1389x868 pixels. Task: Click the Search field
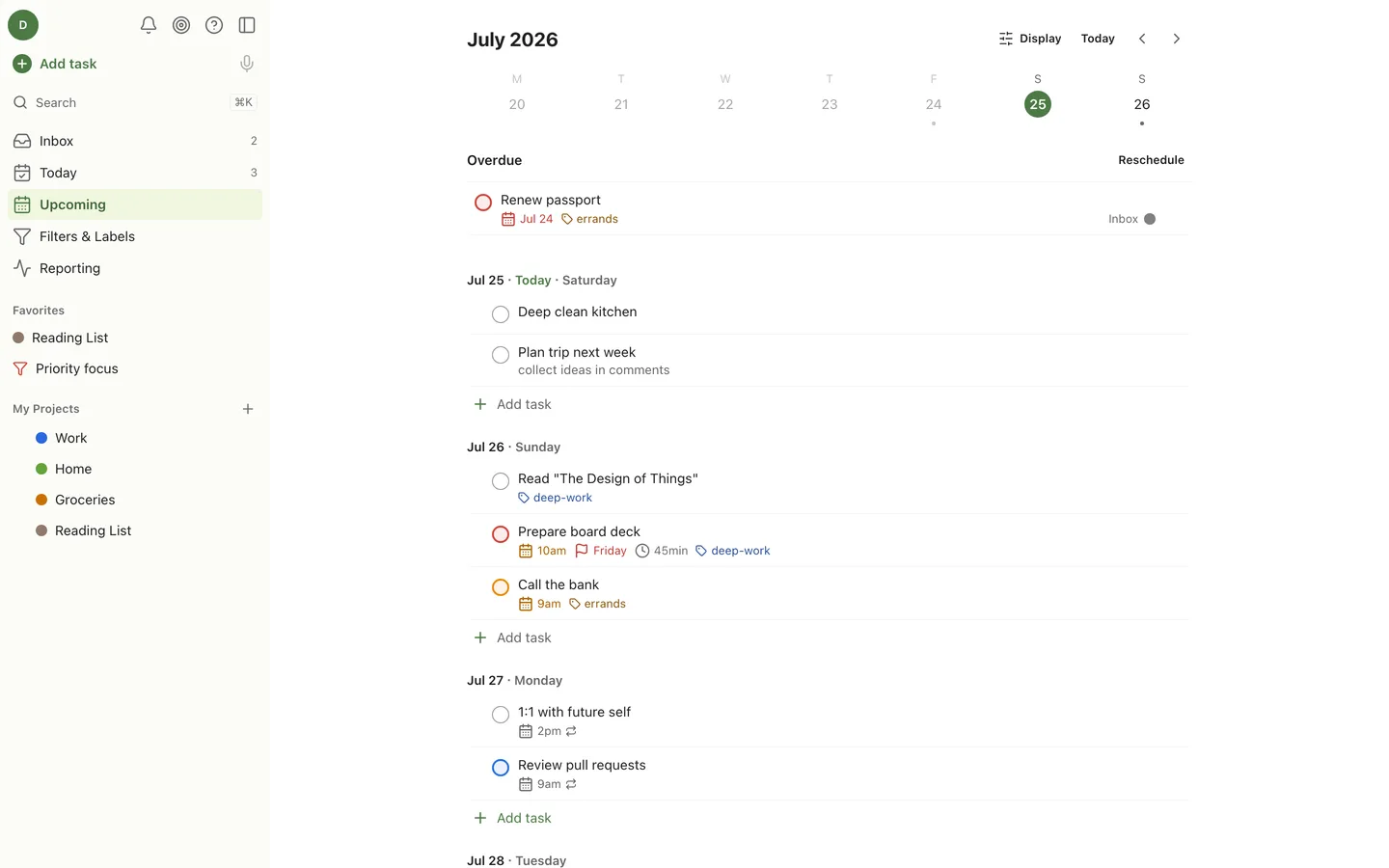135,102
